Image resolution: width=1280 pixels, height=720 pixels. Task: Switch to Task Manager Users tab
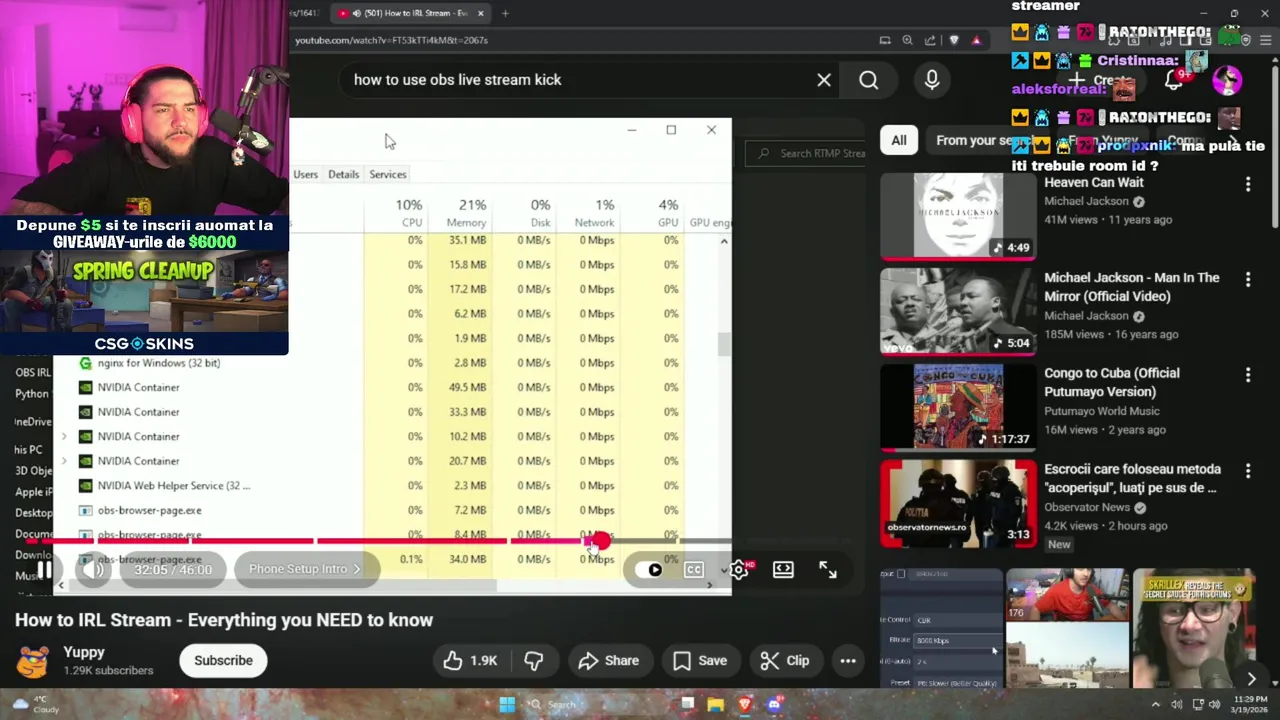click(x=305, y=174)
